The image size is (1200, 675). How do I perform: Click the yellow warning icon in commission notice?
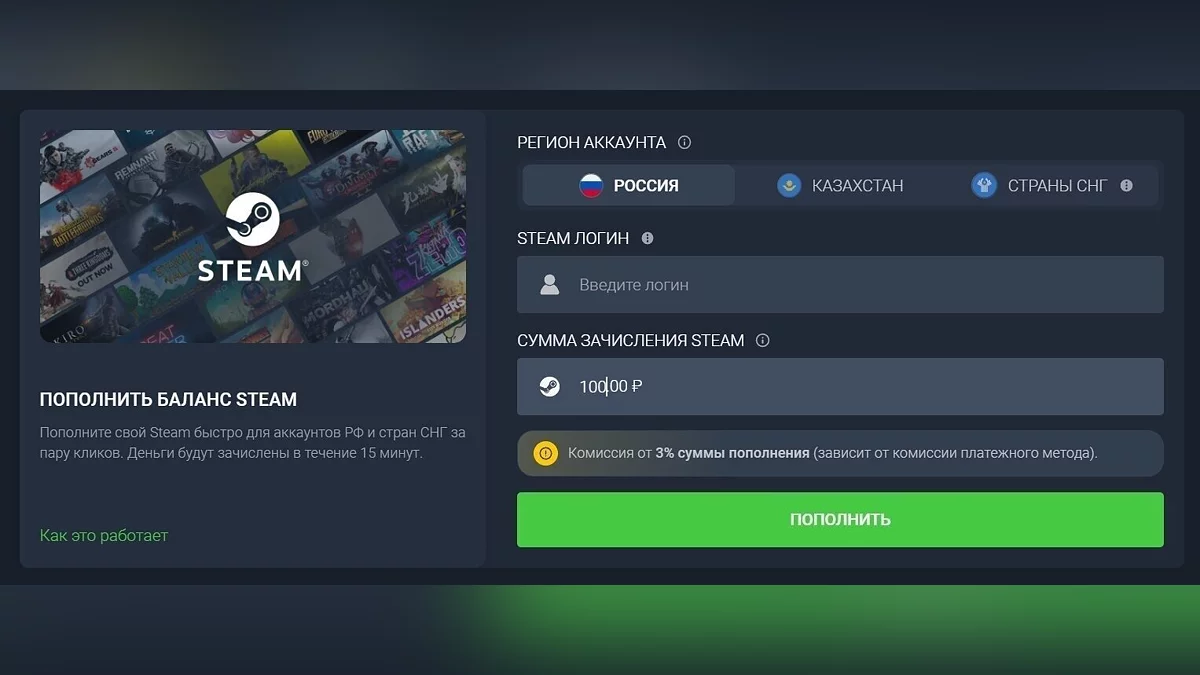[545, 453]
